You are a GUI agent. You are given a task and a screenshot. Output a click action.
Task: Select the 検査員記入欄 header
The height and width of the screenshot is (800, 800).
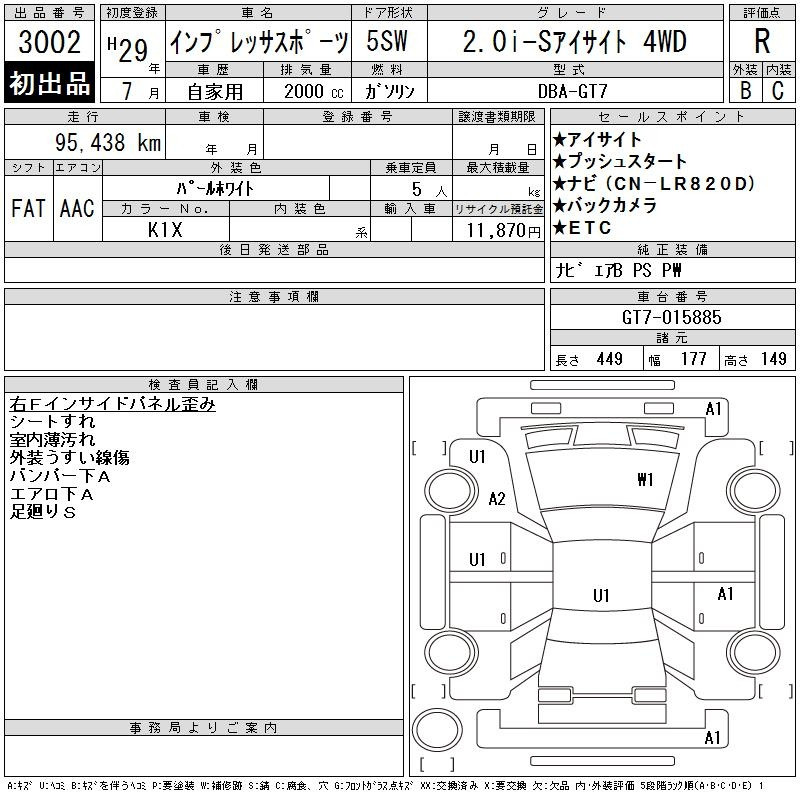click(204, 384)
